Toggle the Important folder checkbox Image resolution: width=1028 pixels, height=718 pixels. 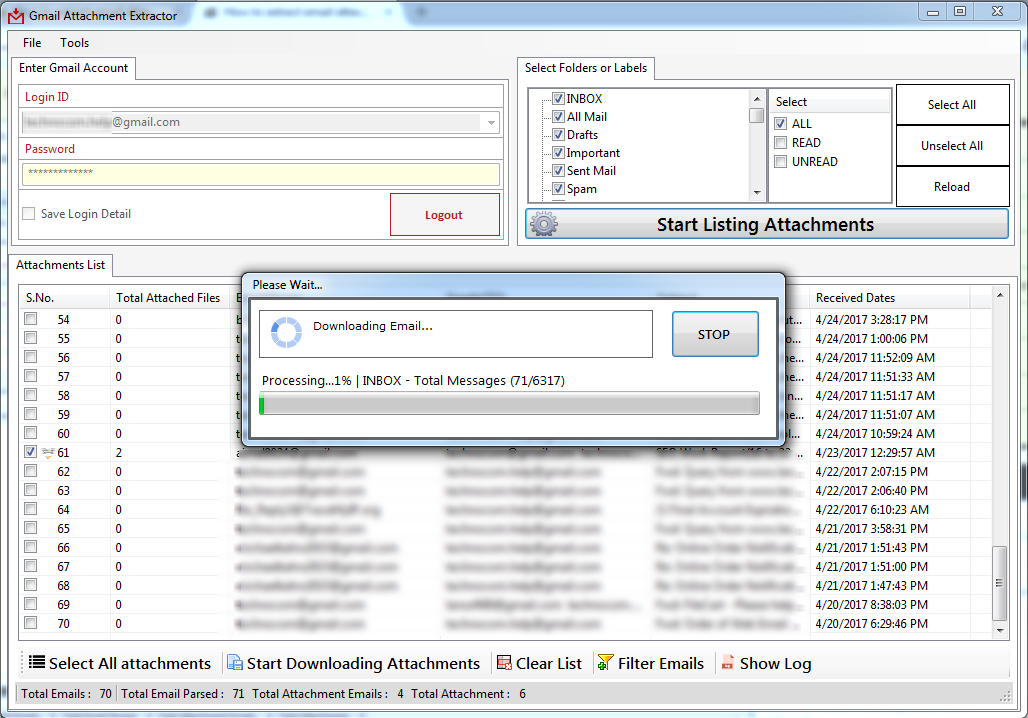point(559,153)
